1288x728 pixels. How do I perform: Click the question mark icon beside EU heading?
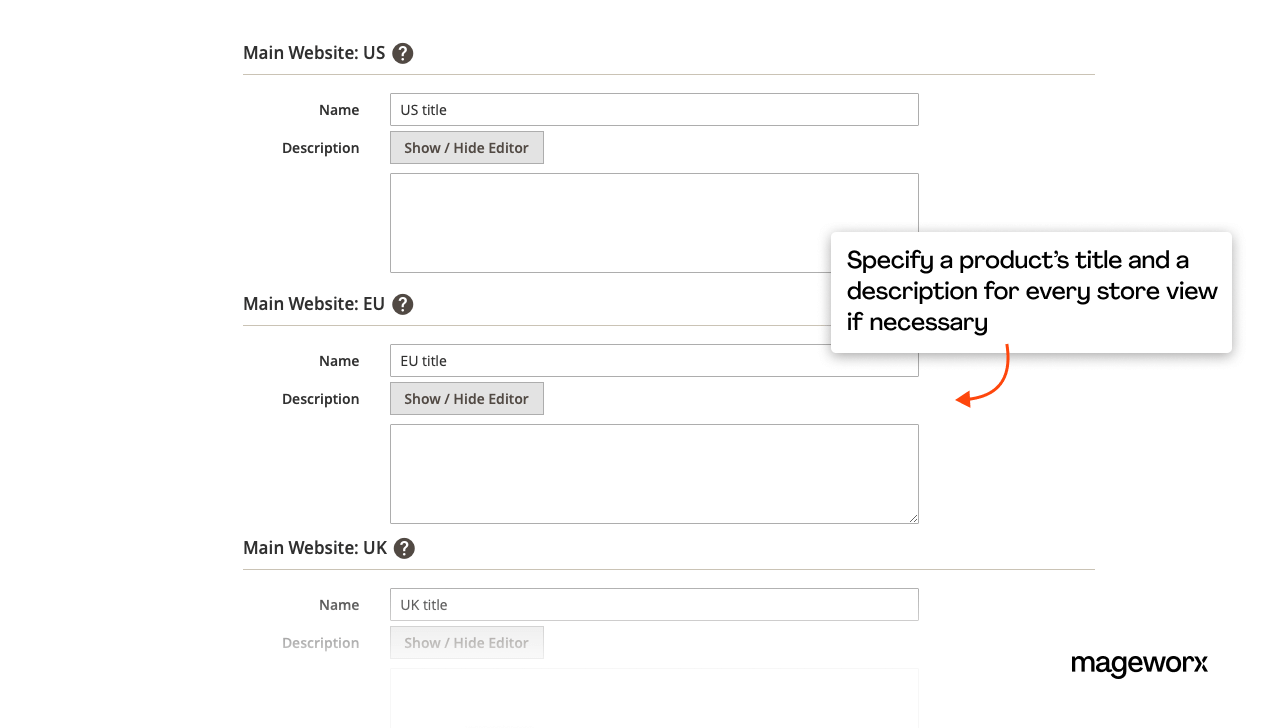pyautogui.click(x=402, y=304)
